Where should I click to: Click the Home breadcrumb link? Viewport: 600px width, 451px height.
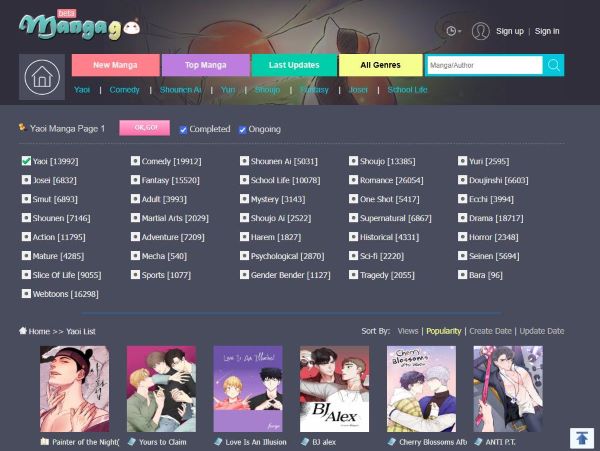pos(39,331)
